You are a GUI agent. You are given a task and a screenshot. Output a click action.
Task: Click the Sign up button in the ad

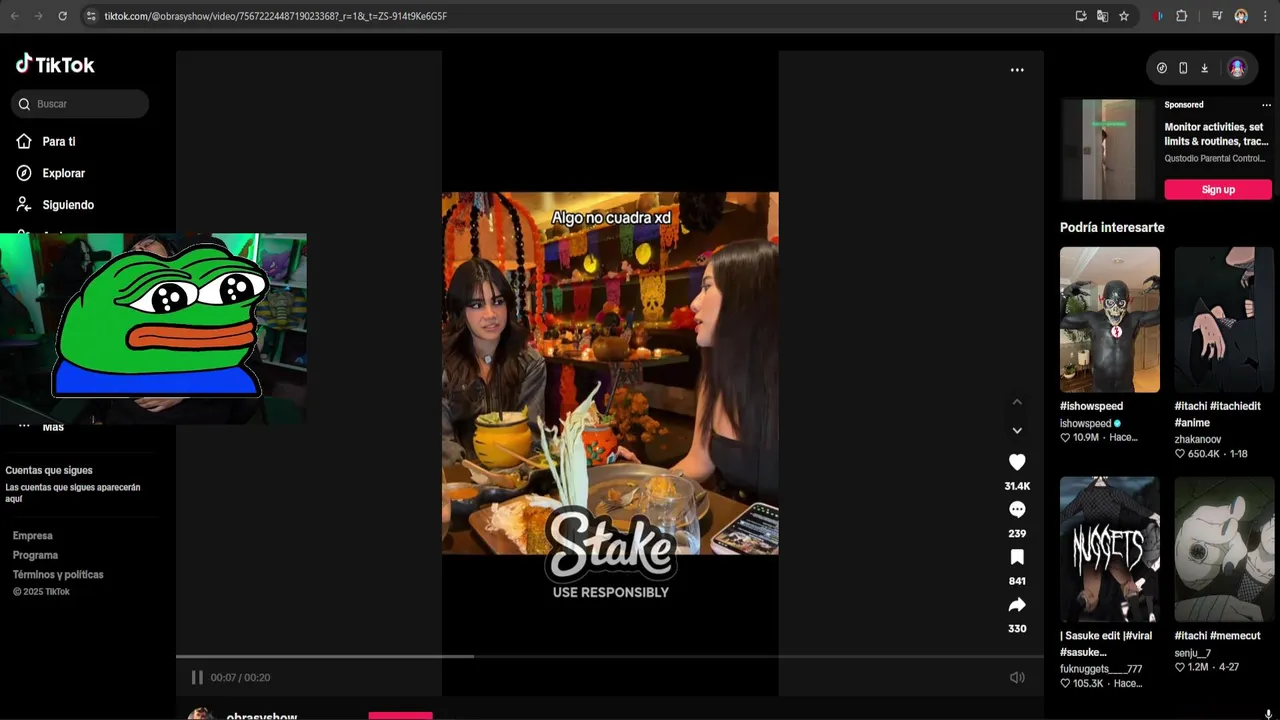(1218, 190)
